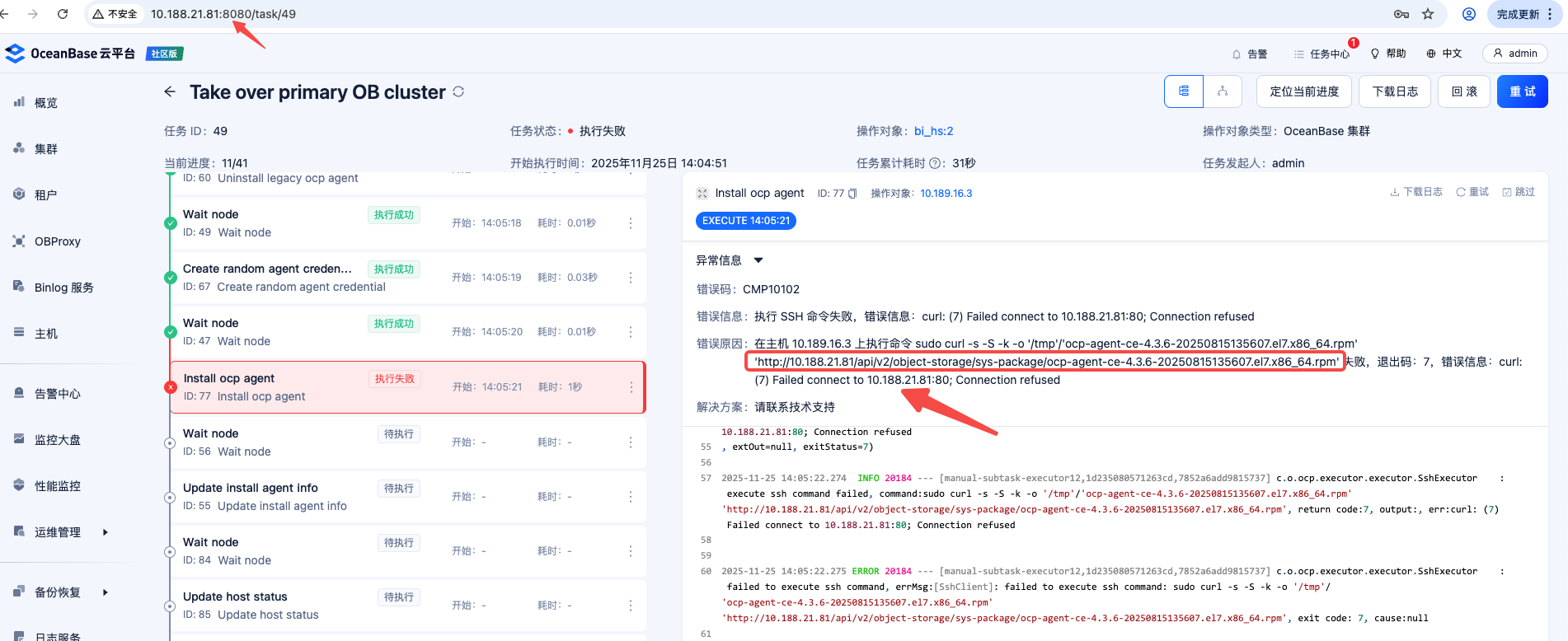Open the Task Center with red badge

coord(1322,54)
